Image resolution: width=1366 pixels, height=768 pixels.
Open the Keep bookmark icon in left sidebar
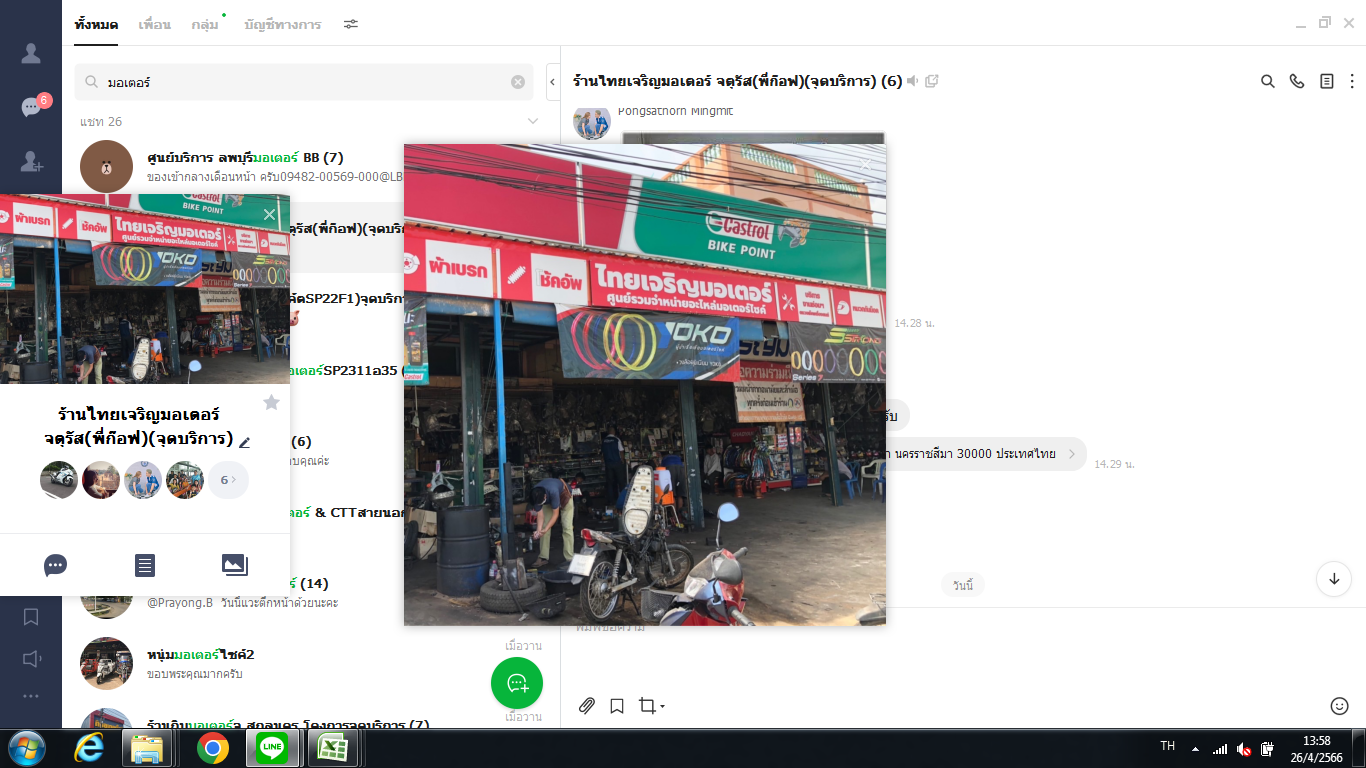(x=31, y=617)
